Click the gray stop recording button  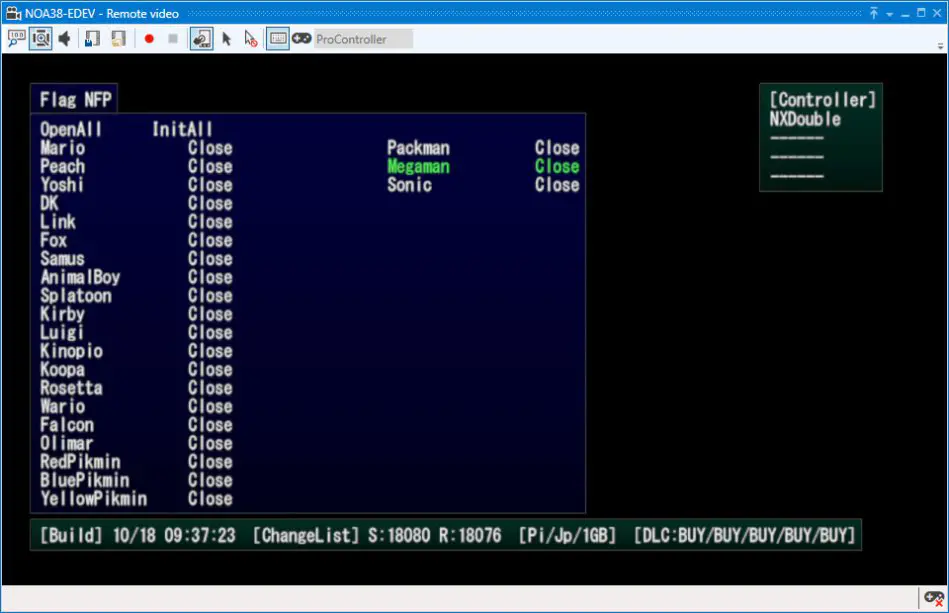(x=173, y=39)
